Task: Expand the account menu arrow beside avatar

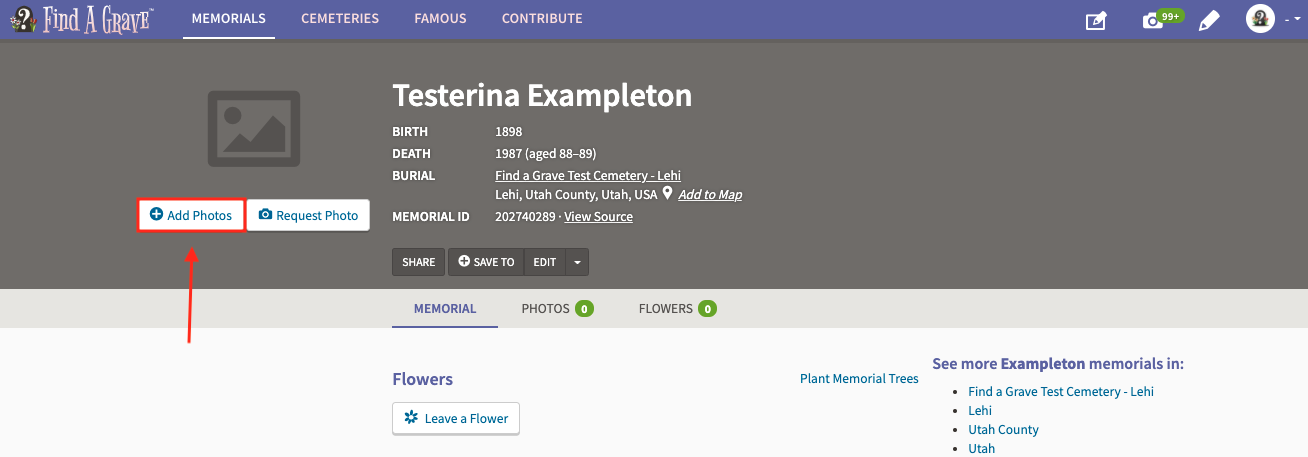Action: (x=1289, y=20)
